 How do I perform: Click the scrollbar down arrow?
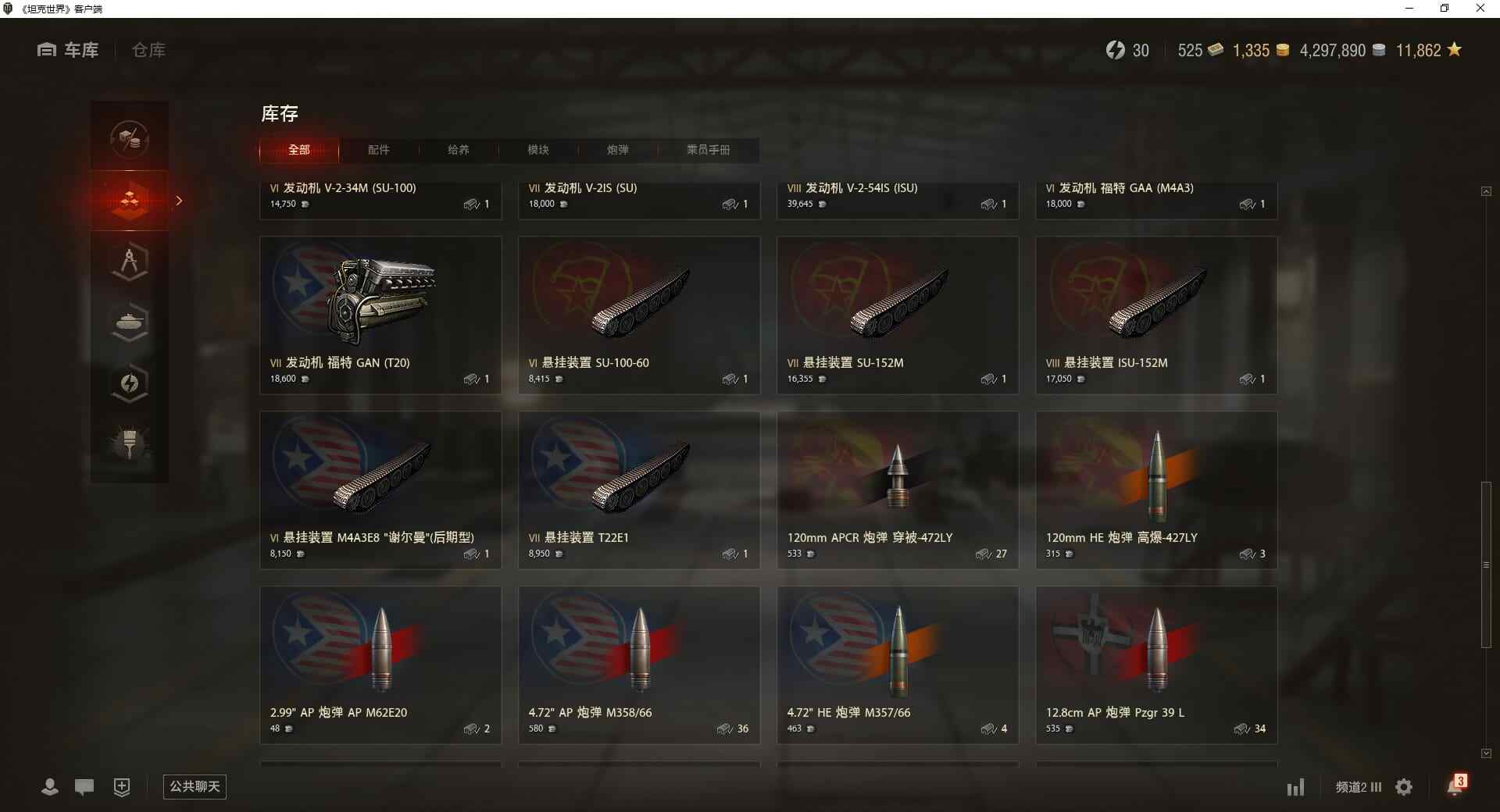[1486, 753]
